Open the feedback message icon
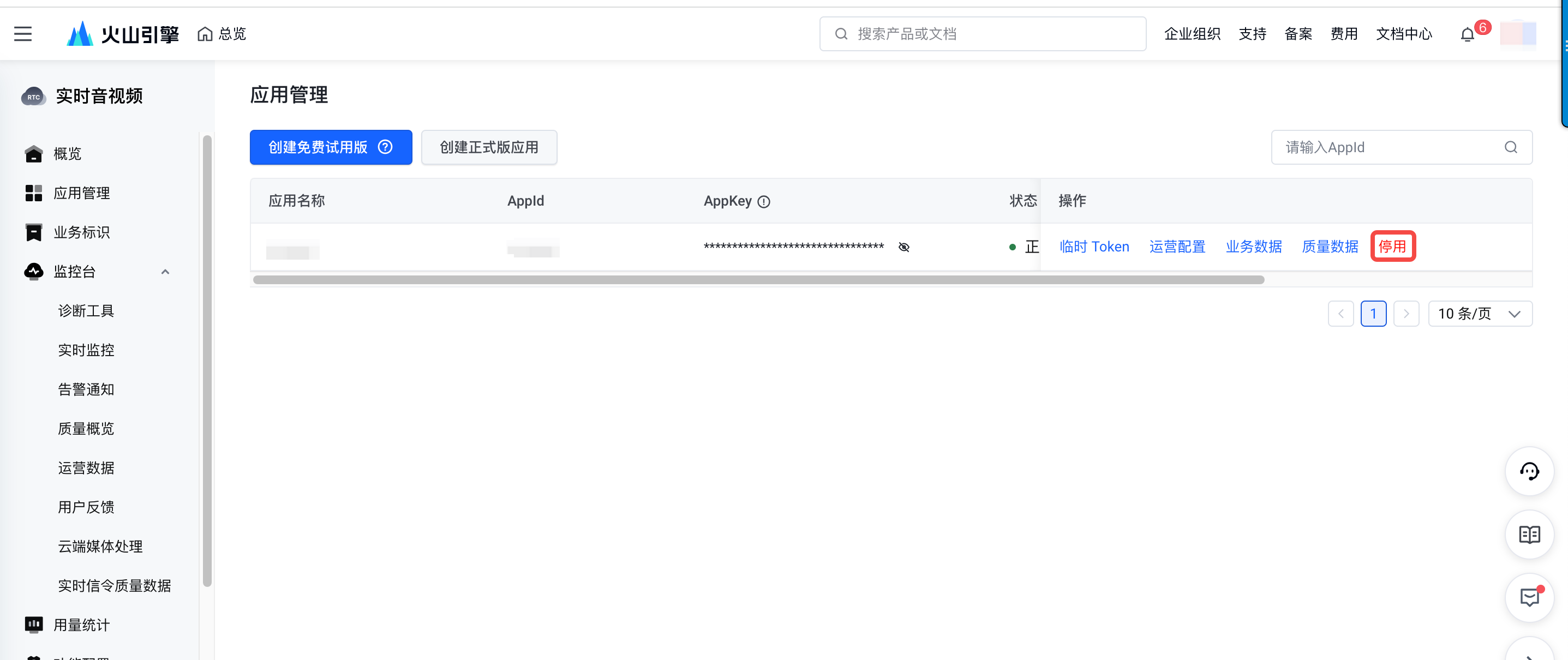The image size is (1568, 660). (x=1529, y=598)
